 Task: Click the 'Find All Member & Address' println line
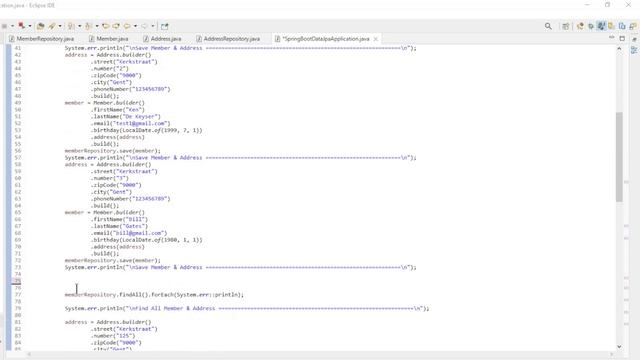[x=247, y=309]
